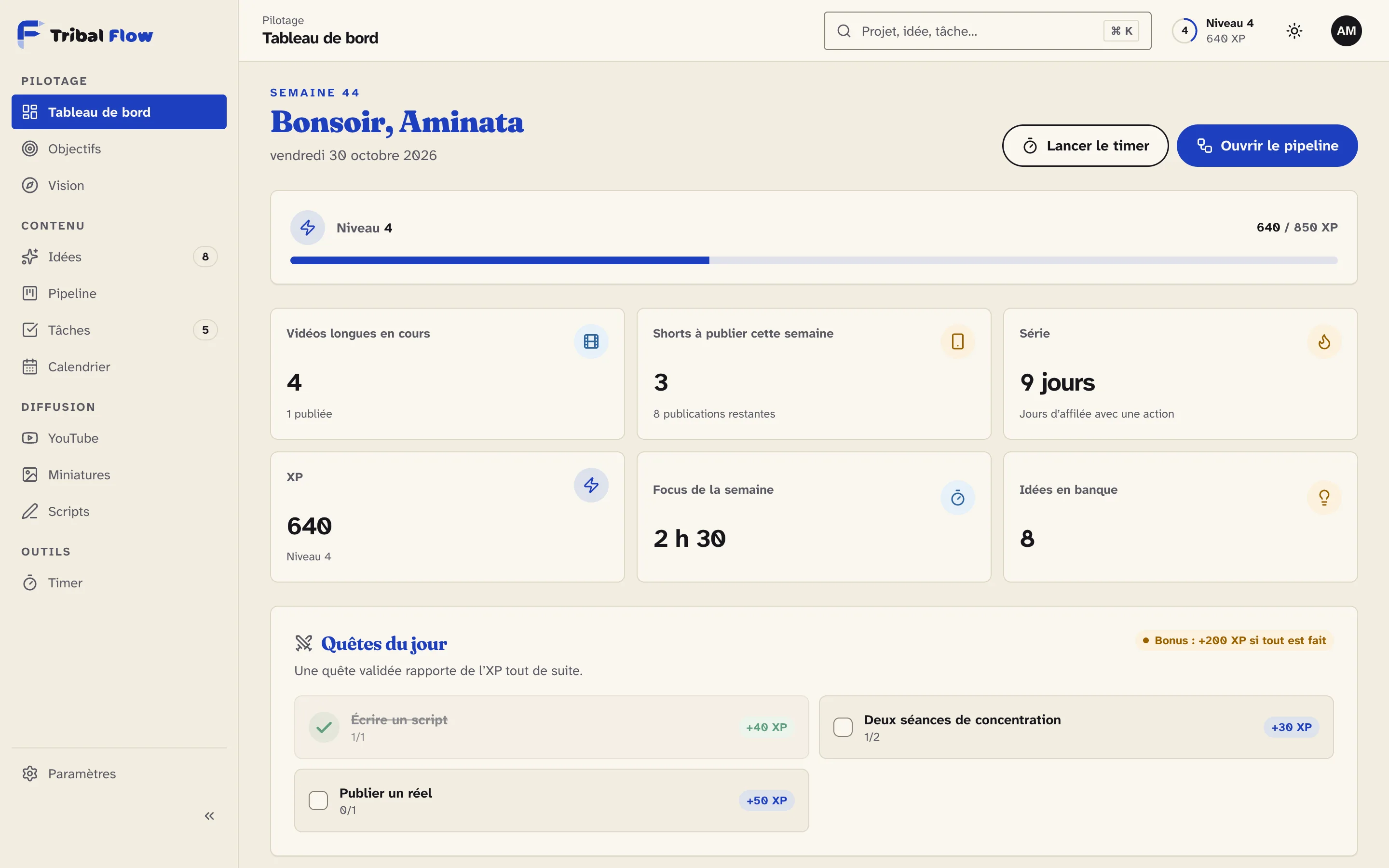Open Tâches list in sidebar

[119, 330]
